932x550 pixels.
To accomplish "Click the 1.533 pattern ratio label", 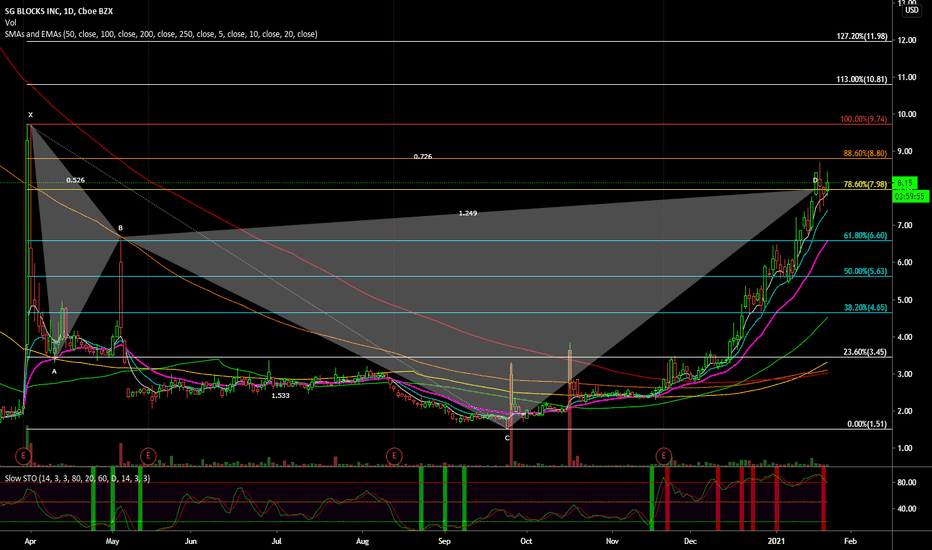I will pyautogui.click(x=281, y=395).
